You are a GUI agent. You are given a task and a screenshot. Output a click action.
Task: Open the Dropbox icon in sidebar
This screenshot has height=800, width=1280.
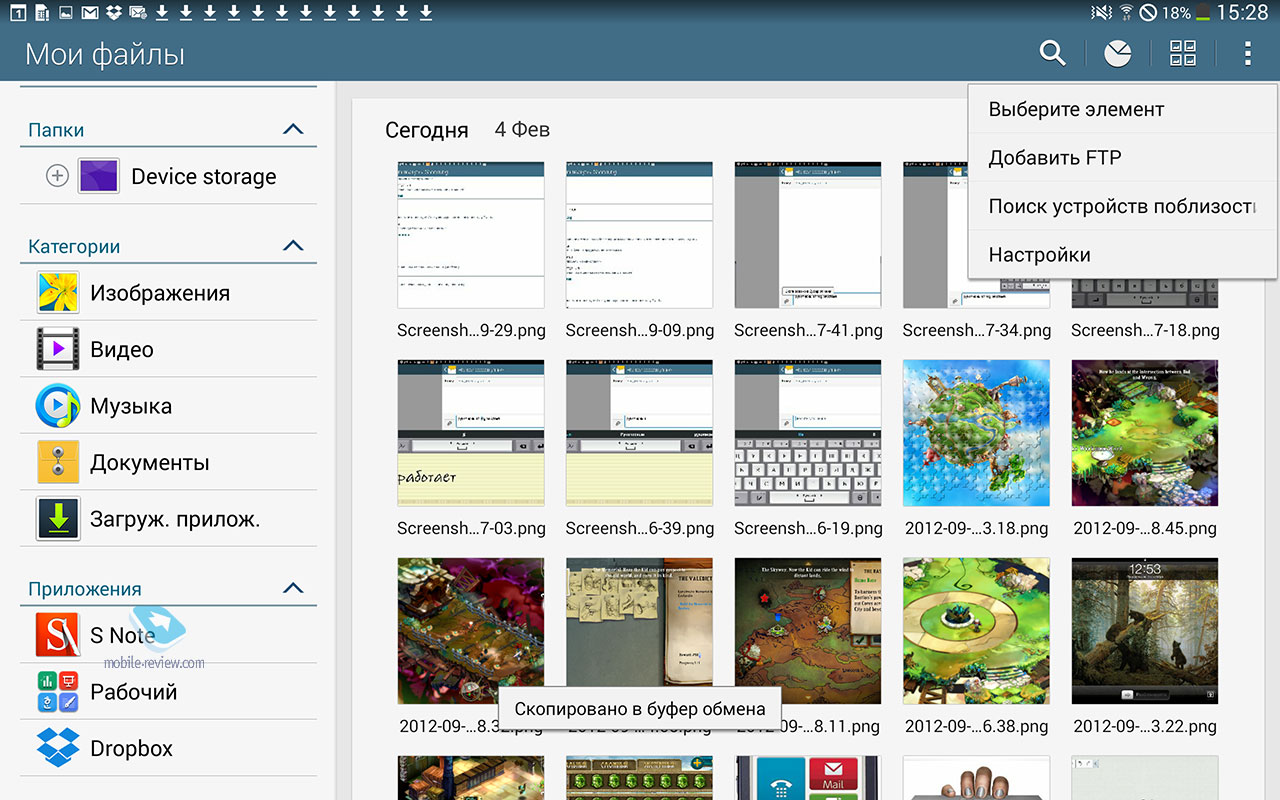(58, 748)
